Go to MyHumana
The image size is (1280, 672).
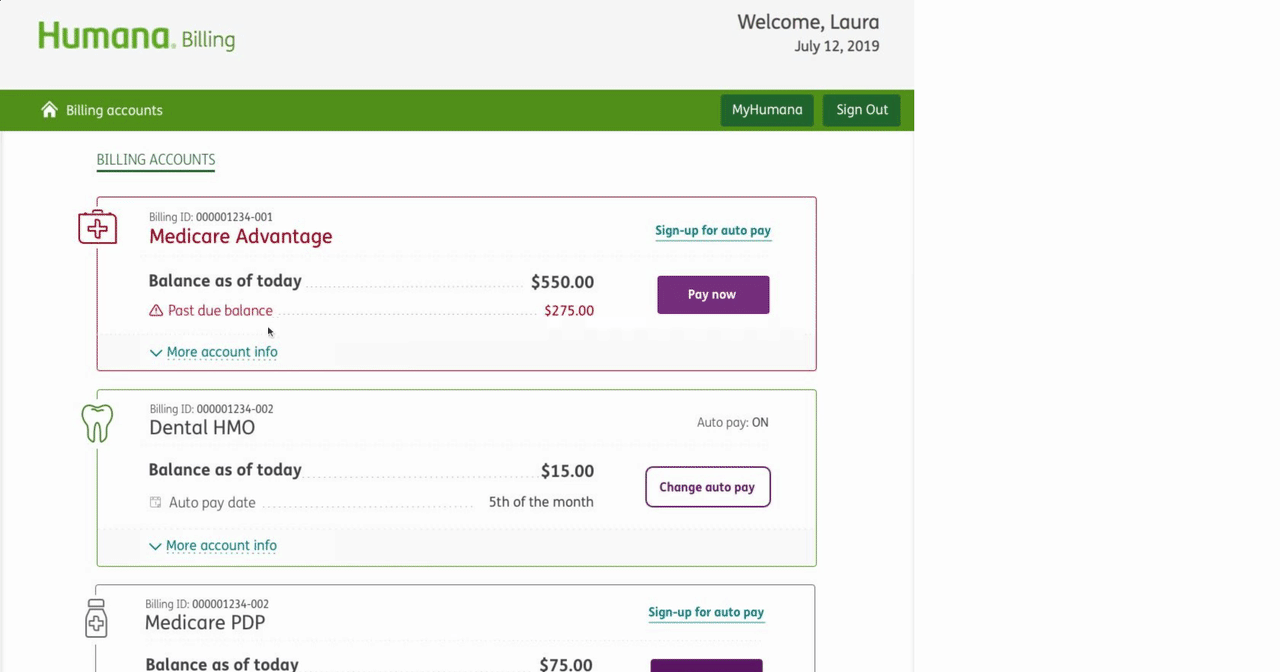(x=767, y=110)
